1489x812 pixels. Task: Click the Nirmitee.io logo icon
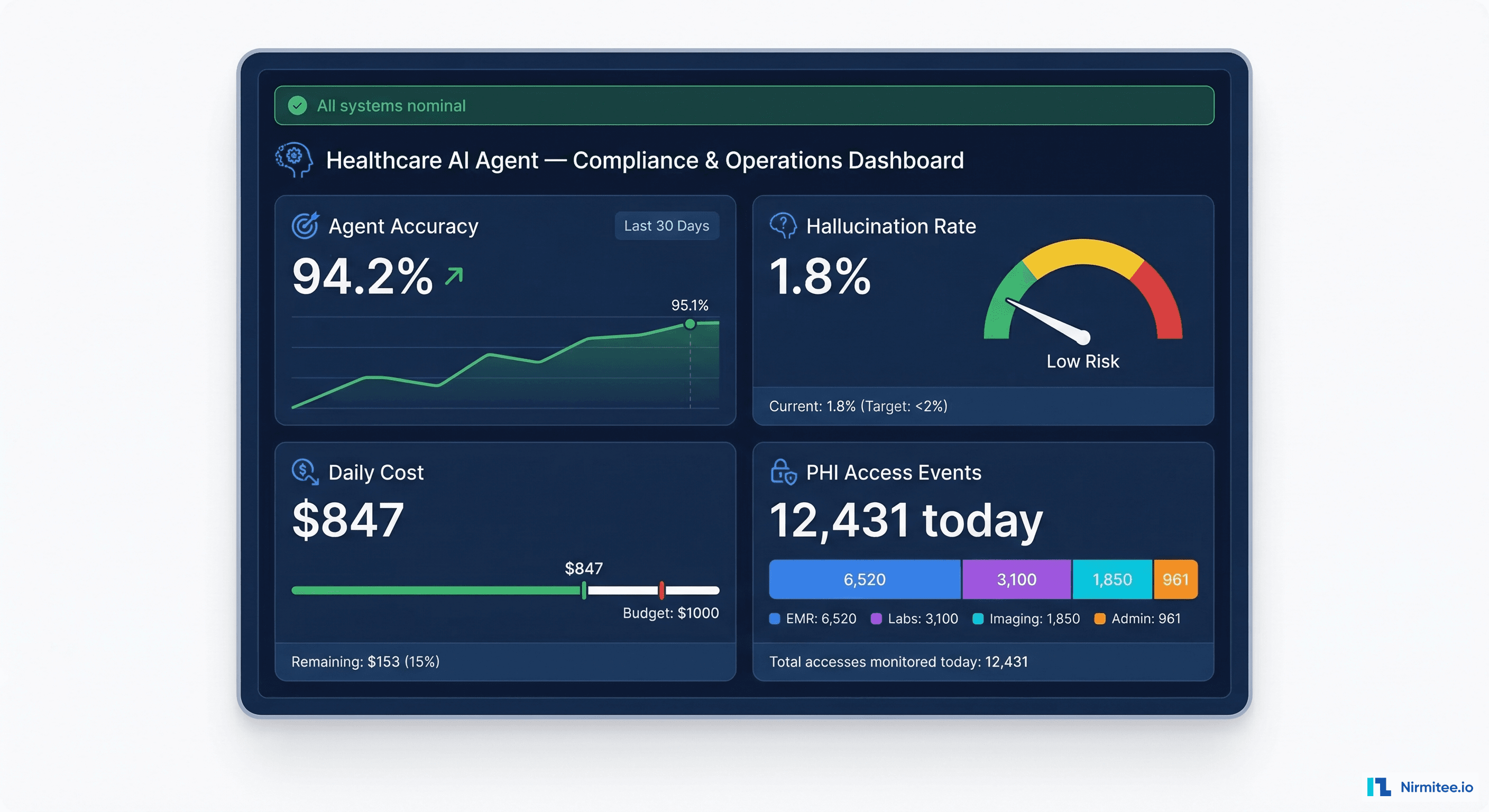(1379, 787)
